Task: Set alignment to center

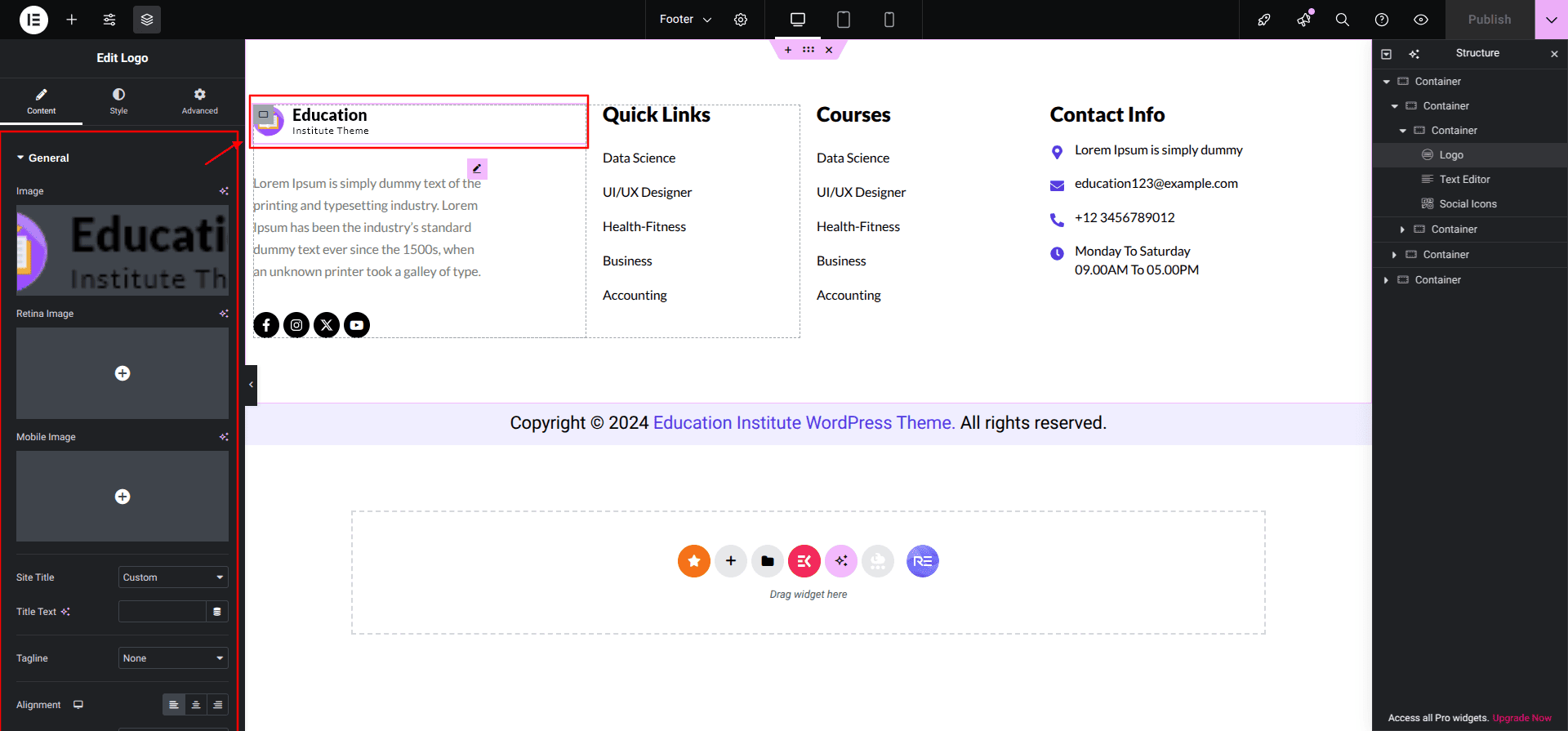Action: point(196,705)
